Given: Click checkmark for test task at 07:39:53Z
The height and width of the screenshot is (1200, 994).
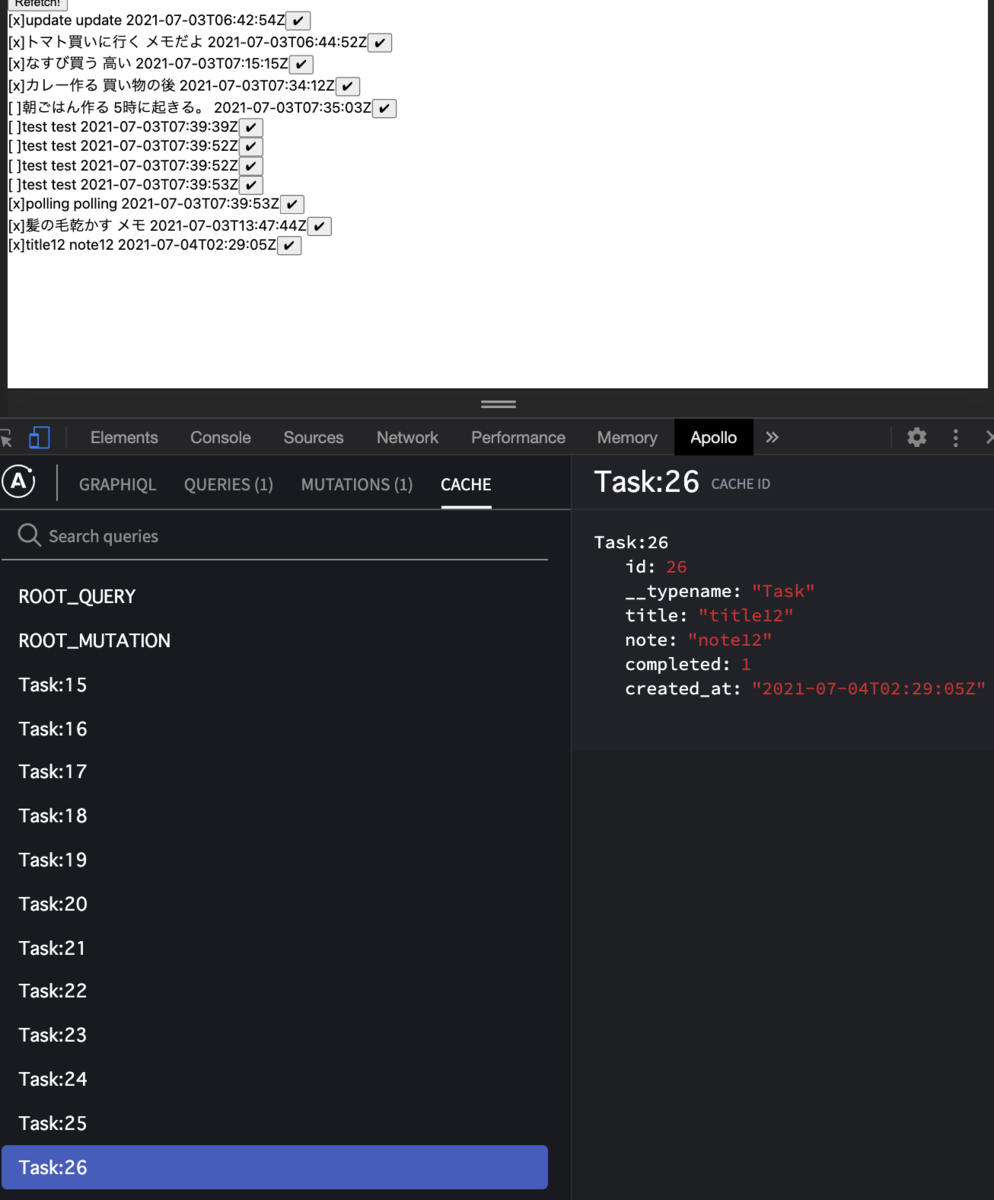Looking at the screenshot, I should [251, 185].
